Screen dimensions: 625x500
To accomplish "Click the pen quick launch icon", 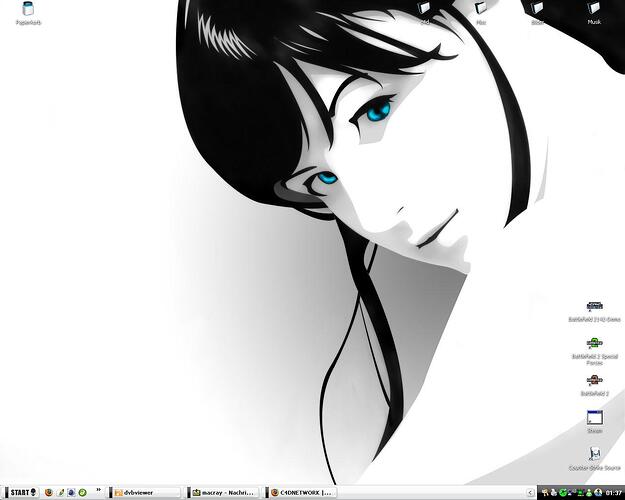I will tap(61, 493).
